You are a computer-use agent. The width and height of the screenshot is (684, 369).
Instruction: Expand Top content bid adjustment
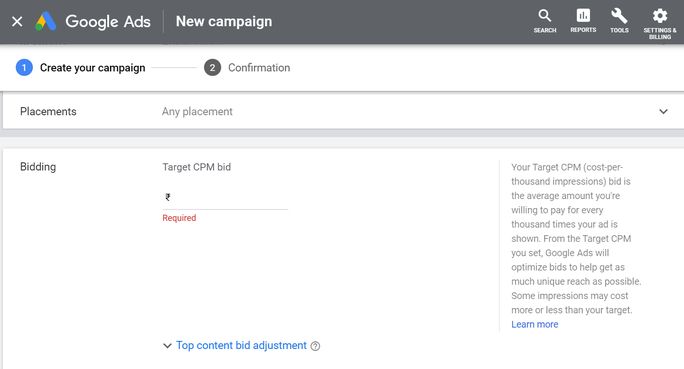point(235,345)
